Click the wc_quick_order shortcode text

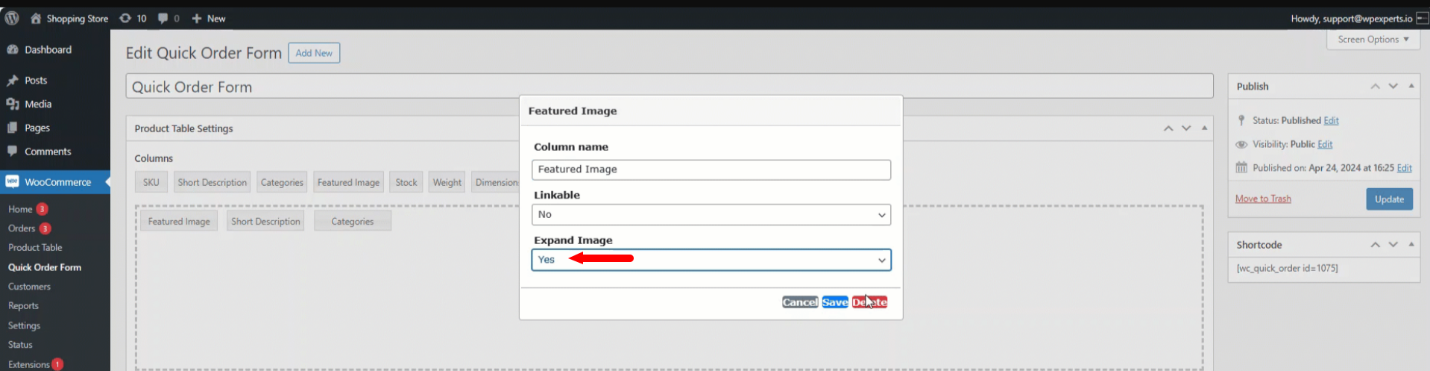[x=1288, y=268]
